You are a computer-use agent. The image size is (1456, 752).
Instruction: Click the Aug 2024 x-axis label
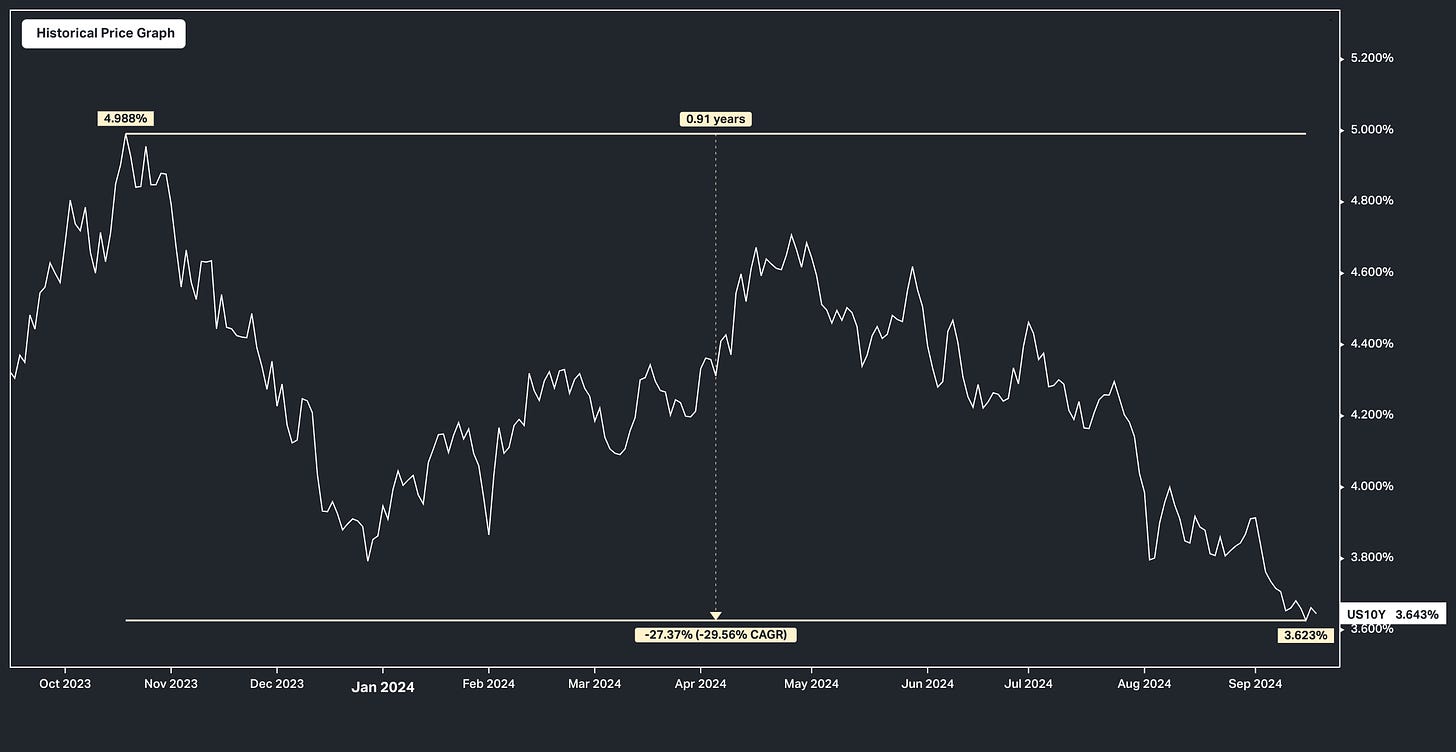coord(1144,684)
